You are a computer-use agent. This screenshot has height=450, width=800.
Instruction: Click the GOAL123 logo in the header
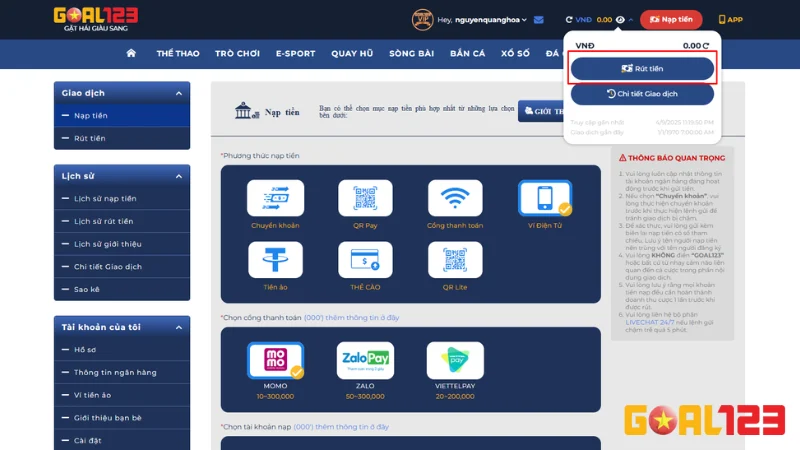tap(96, 19)
